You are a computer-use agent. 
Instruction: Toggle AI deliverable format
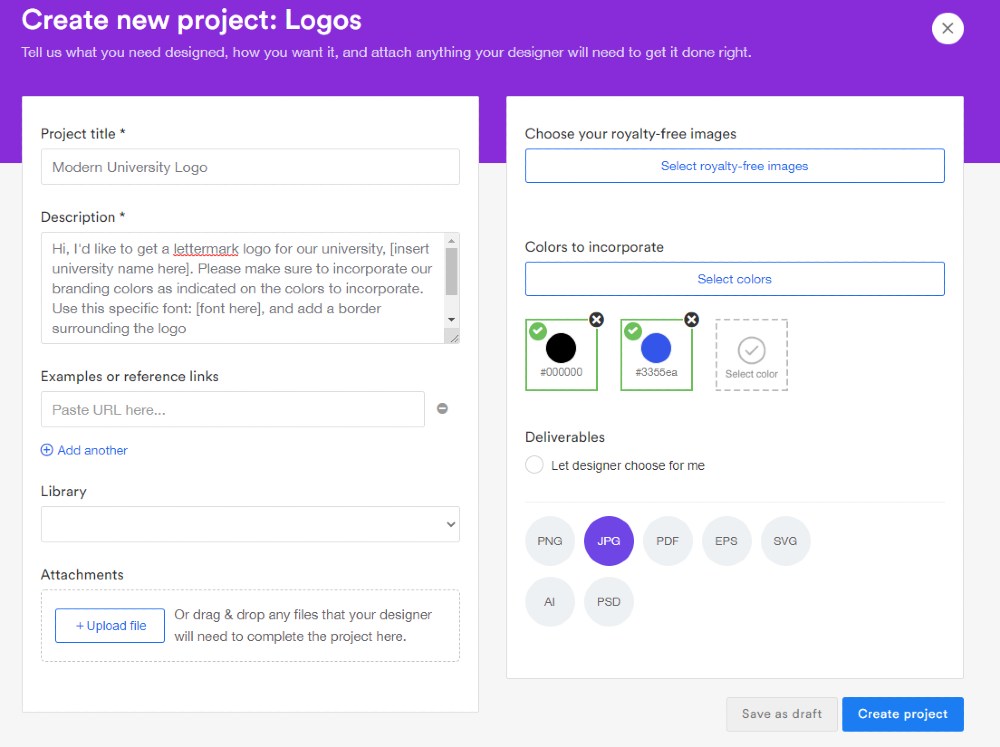pyautogui.click(x=550, y=602)
